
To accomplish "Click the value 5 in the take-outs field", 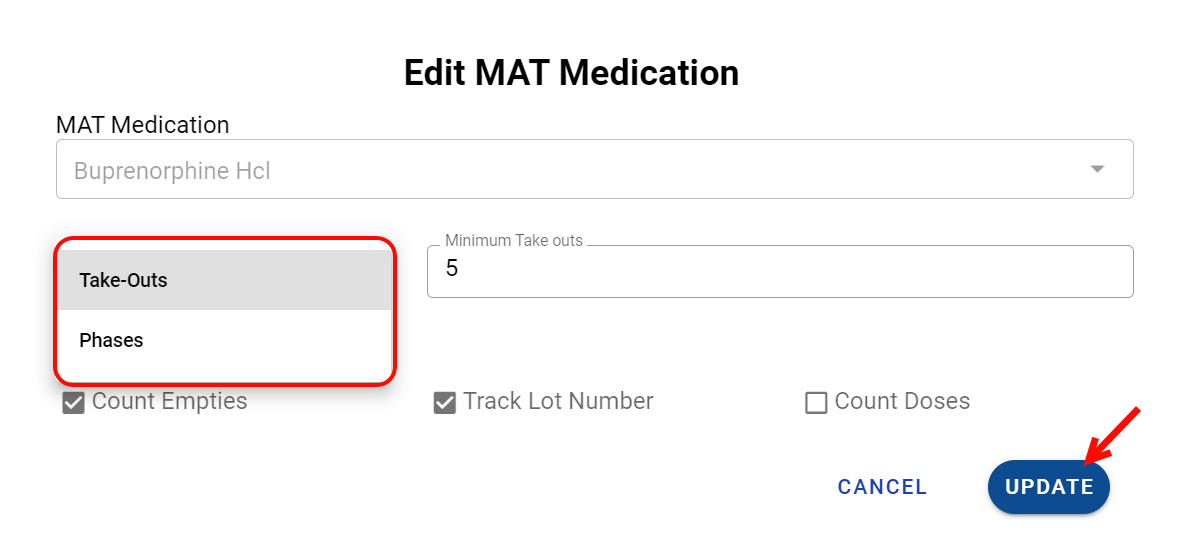I will (x=452, y=270).
